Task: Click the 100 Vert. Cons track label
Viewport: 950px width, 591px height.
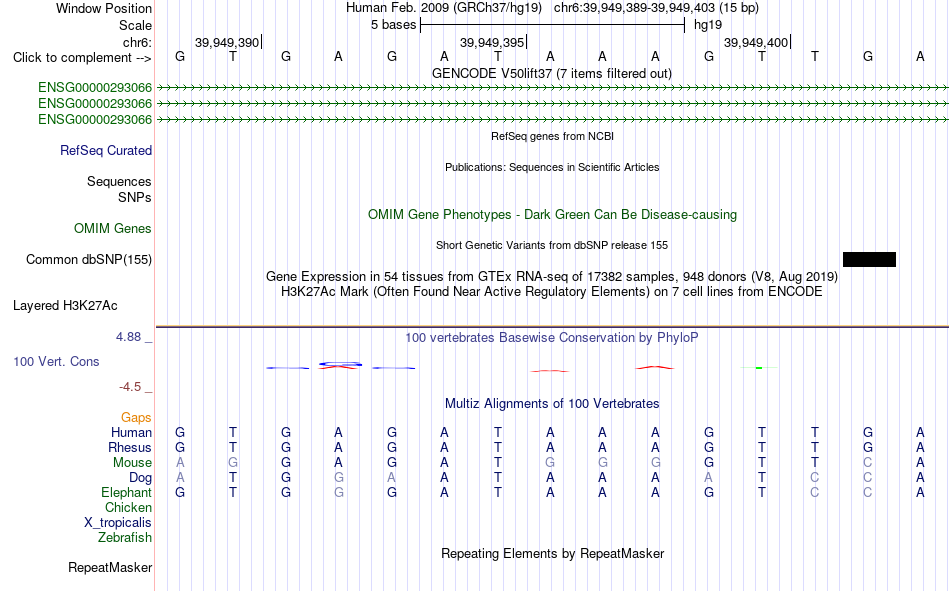Action: pyautogui.click(x=56, y=361)
